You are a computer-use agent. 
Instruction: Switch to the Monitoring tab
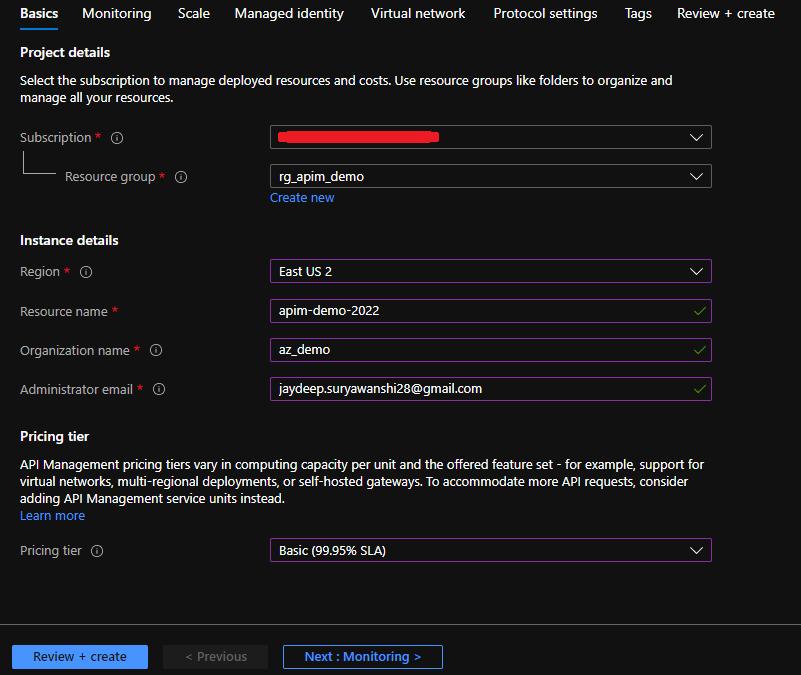coord(117,13)
